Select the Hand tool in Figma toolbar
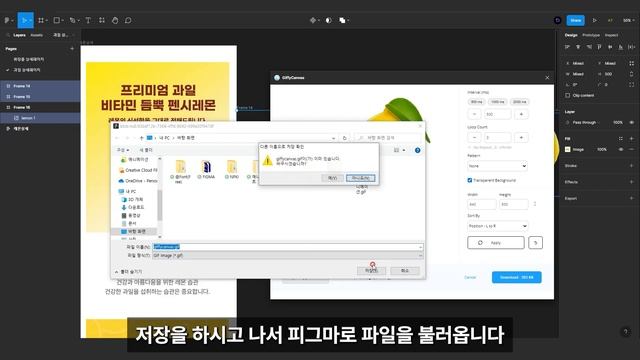640x360 pixels. click(115, 20)
